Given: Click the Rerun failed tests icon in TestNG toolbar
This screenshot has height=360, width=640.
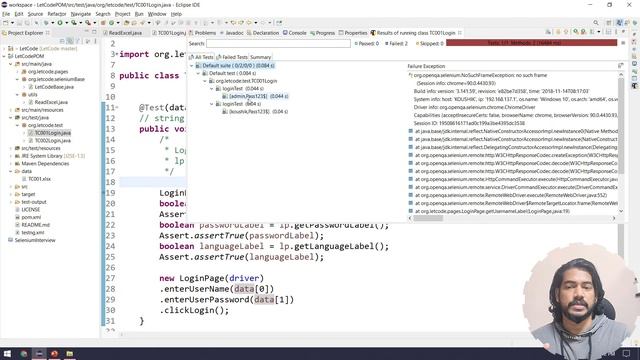Looking at the screenshot, I should click(x=583, y=31).
